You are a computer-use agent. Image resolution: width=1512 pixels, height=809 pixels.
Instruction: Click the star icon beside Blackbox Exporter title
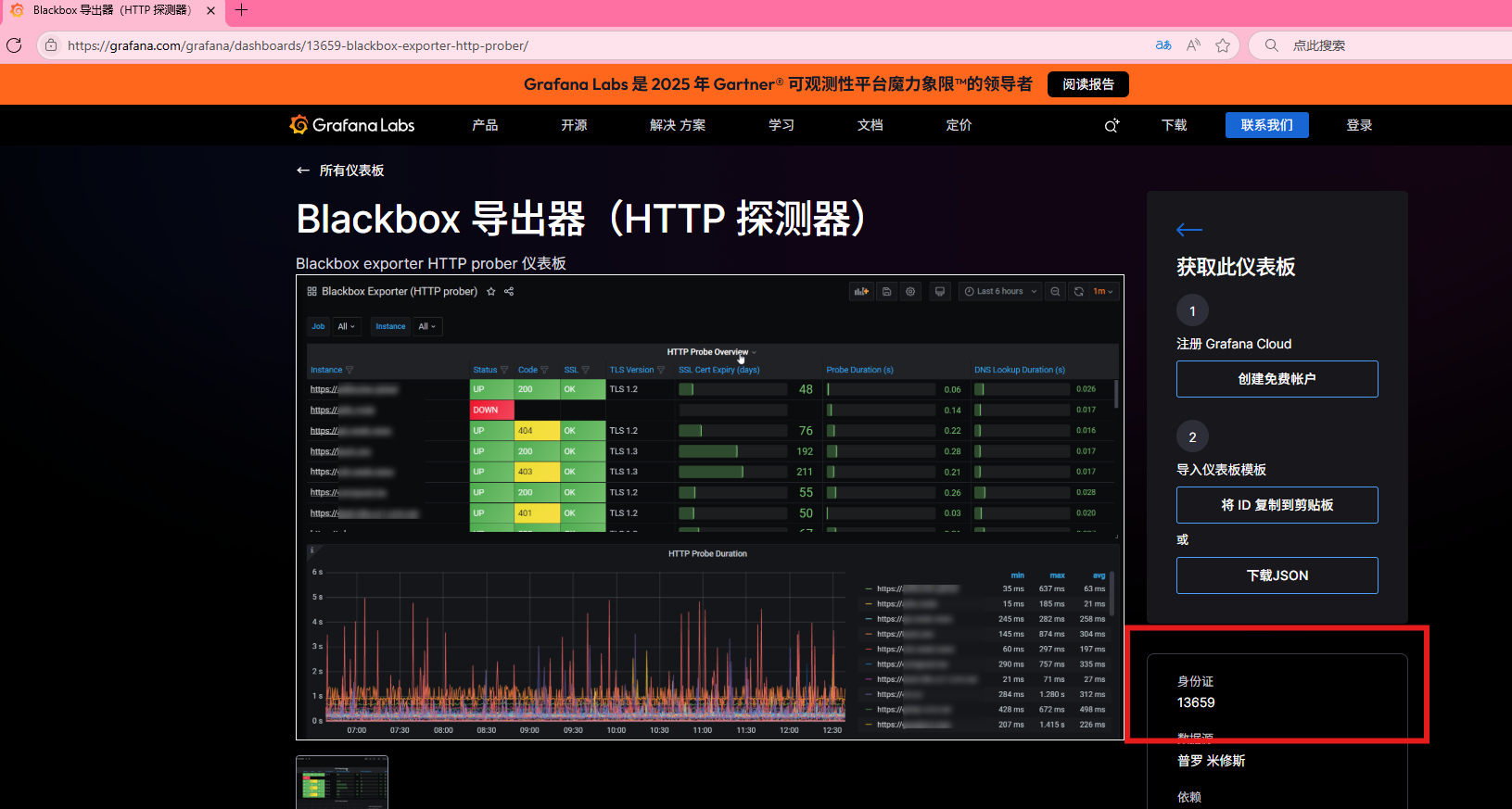coord(491,291)
